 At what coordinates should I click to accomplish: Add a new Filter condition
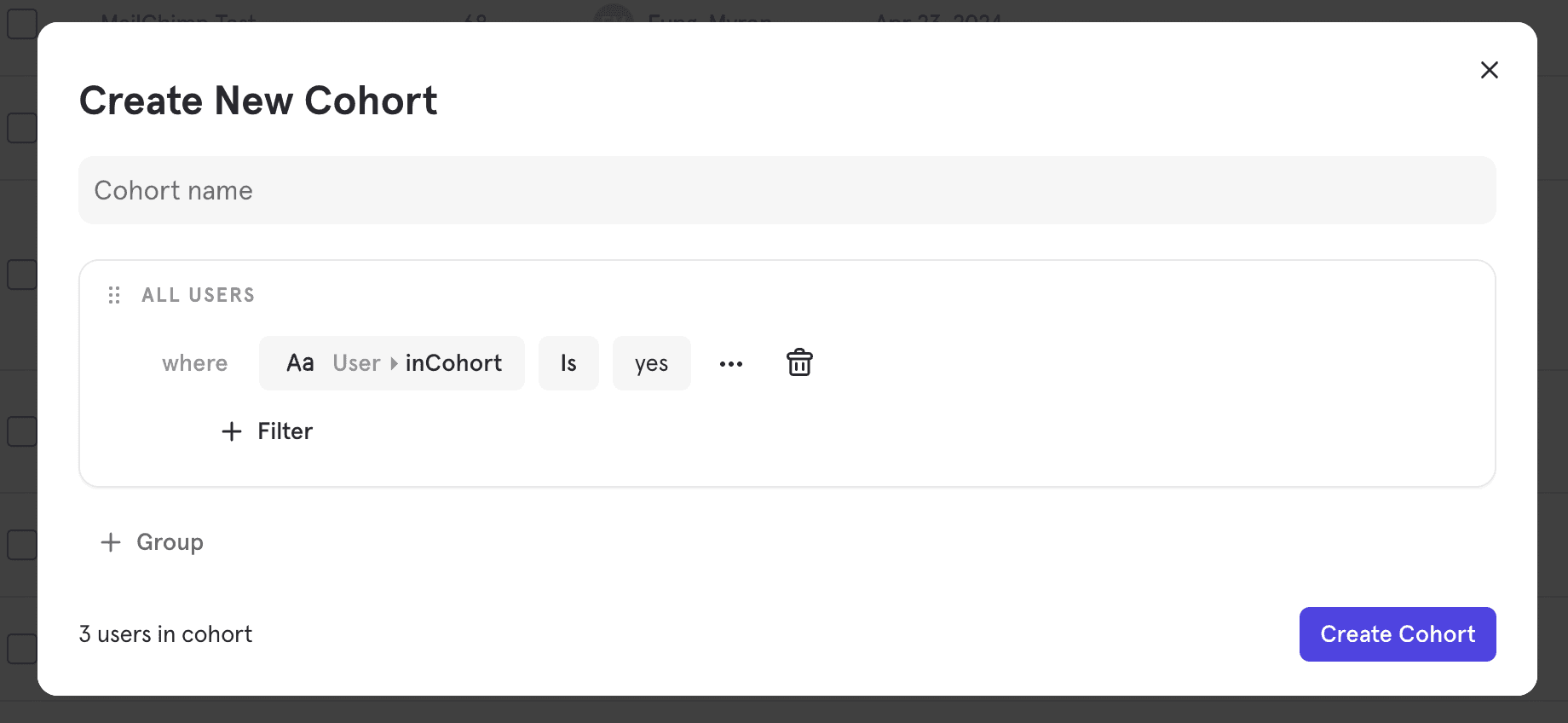click(267, 431)
